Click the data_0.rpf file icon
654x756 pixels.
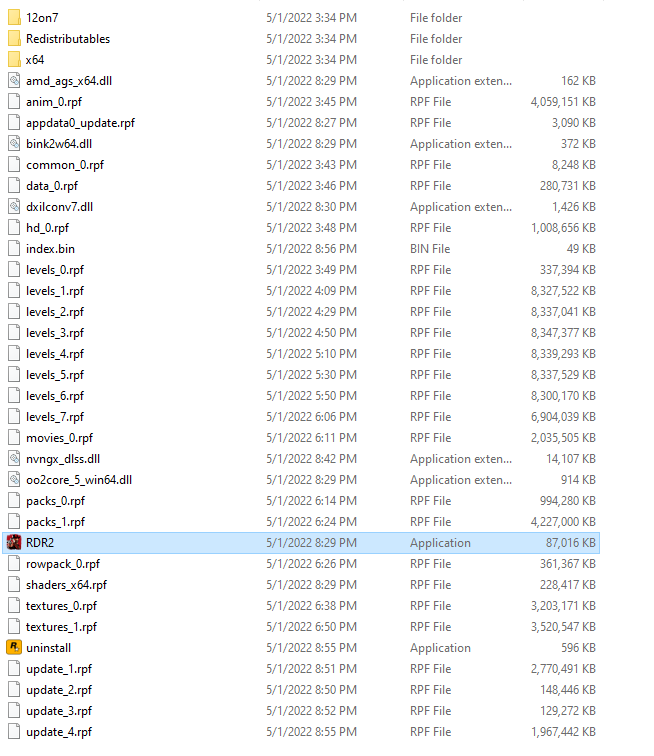[14, 186]
